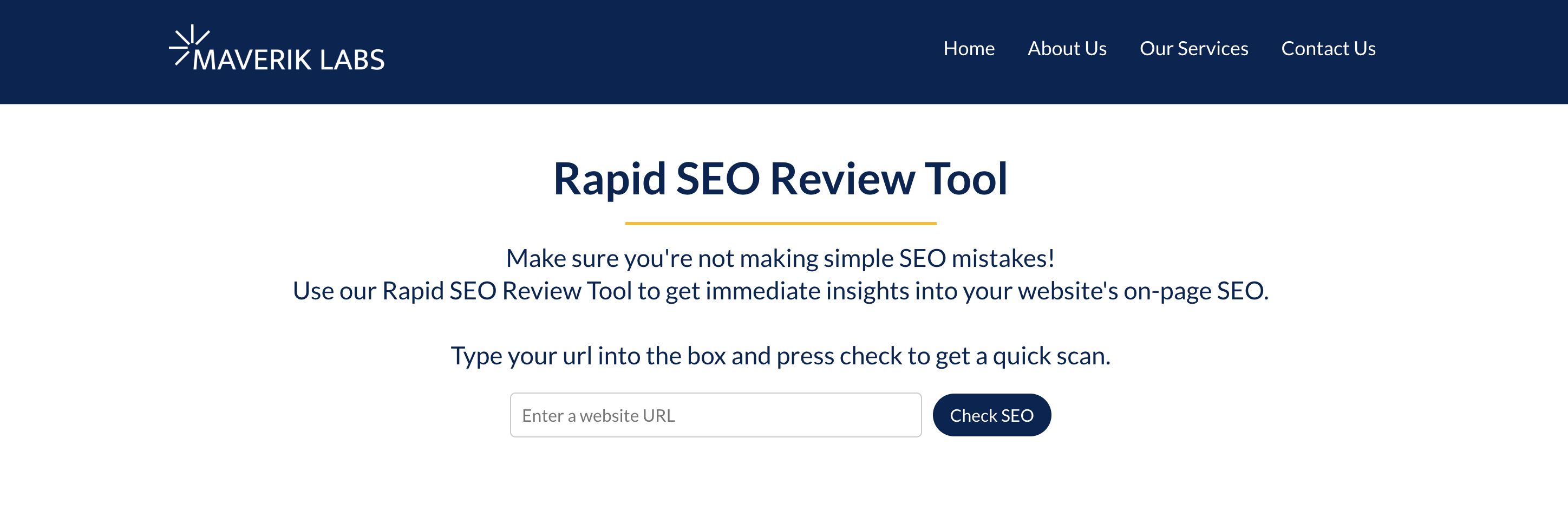Viewport: 1568px width, 510px height.
Task: Click the SEO mistakes tagline text
Action: pos(781,258)
